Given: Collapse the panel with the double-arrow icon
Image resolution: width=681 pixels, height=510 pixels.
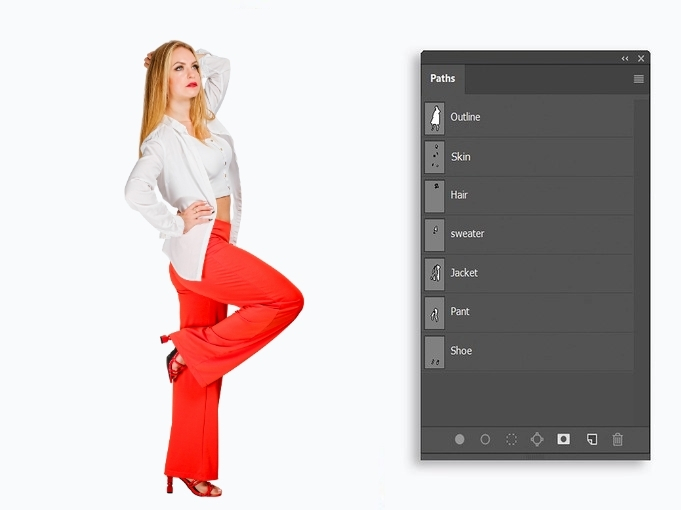Looking at the screenshot, I should click(x=625, y=59).
